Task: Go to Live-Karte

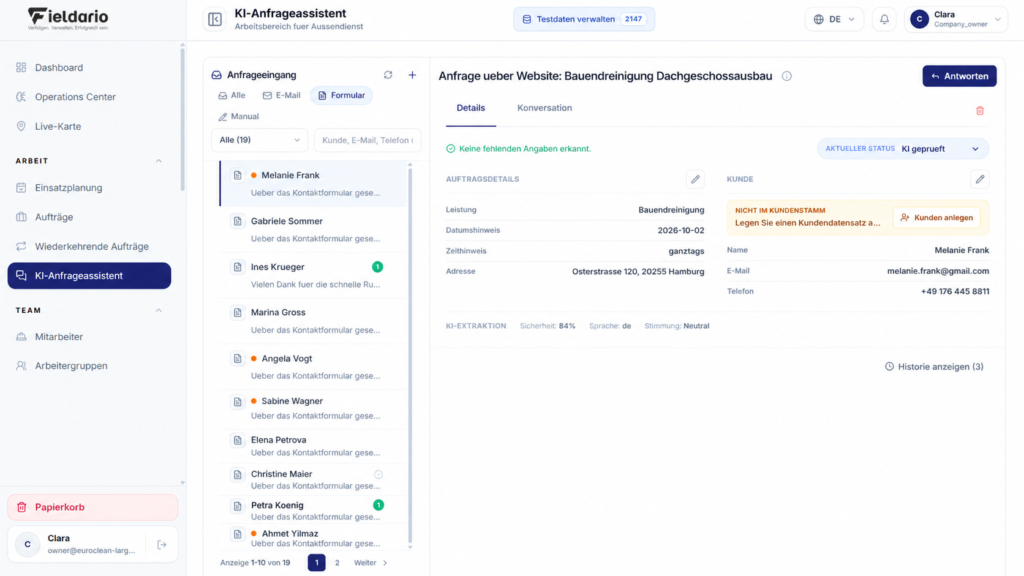Action: click(x=89, y=126)
